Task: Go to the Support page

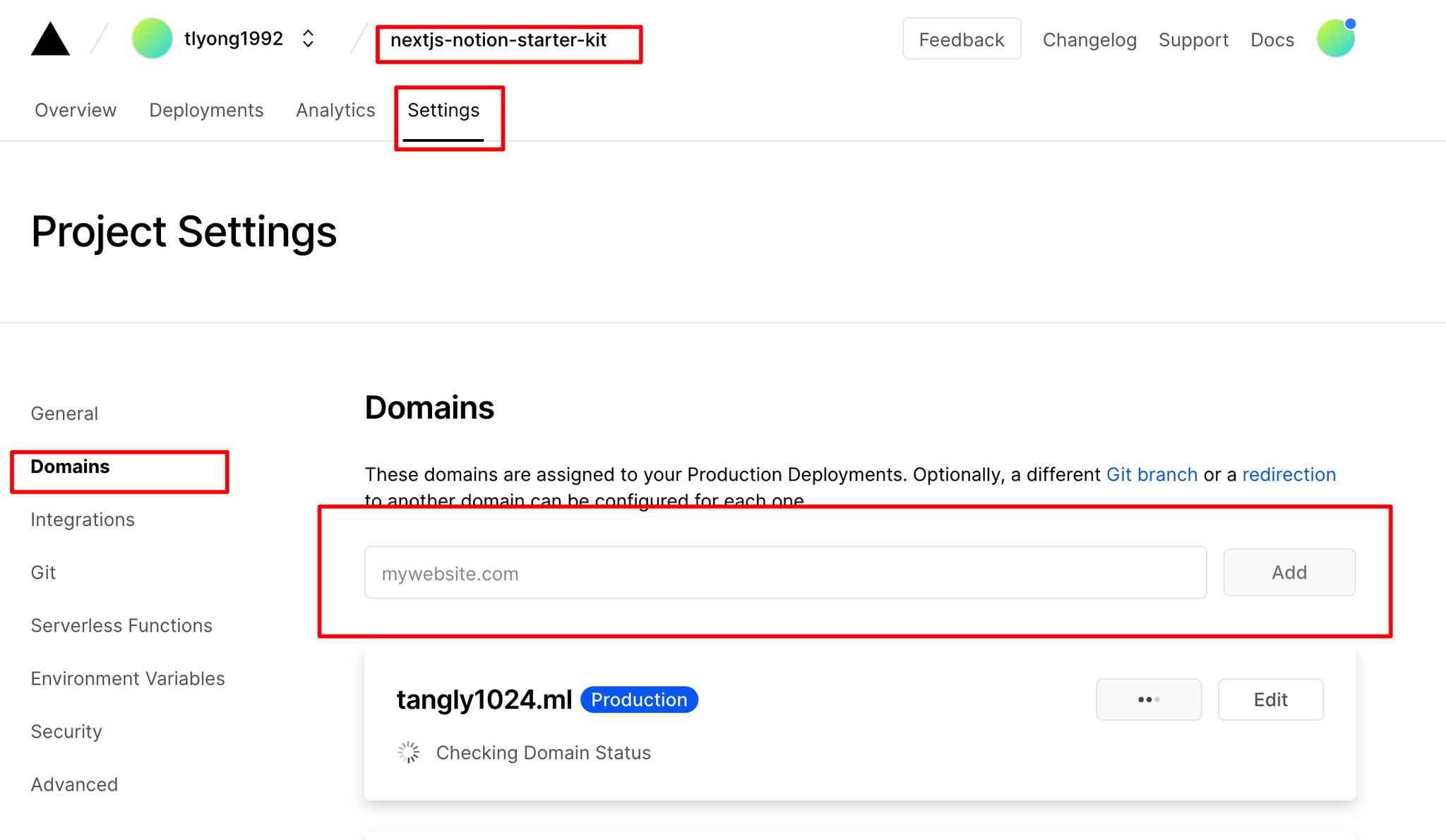Action: tap(1193, 40)
